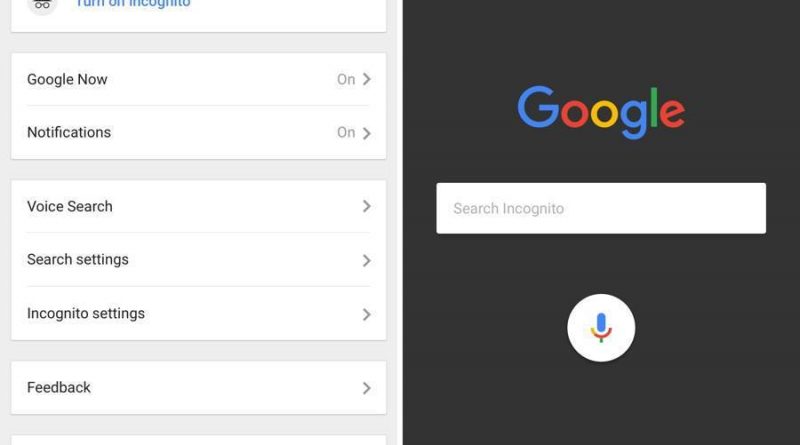Open the Voice Search menu item

[x=70, y=206]
